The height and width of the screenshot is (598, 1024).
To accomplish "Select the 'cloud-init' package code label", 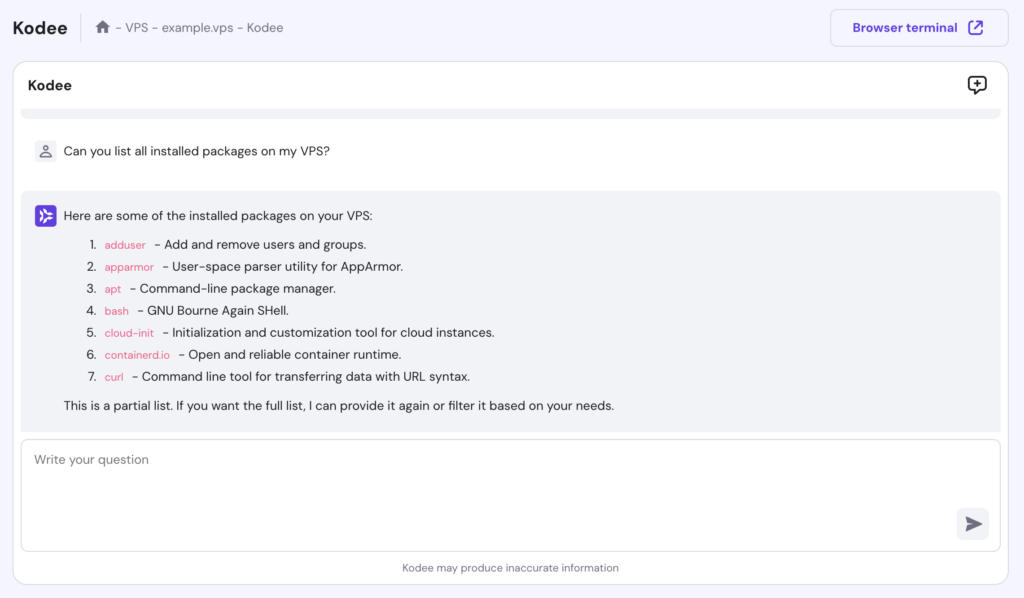I will pyautogui.click(x=129, y=333).
